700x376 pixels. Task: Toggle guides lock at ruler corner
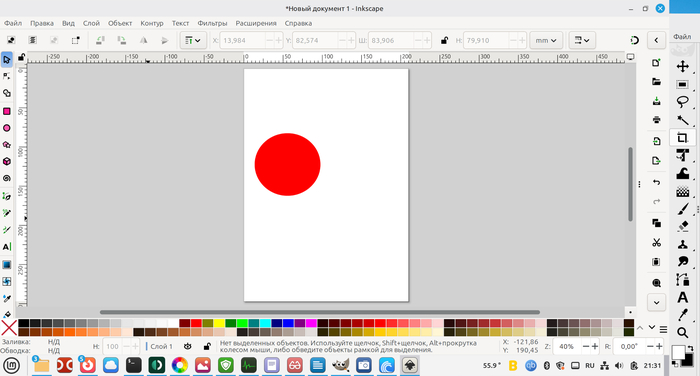[21, 57]
